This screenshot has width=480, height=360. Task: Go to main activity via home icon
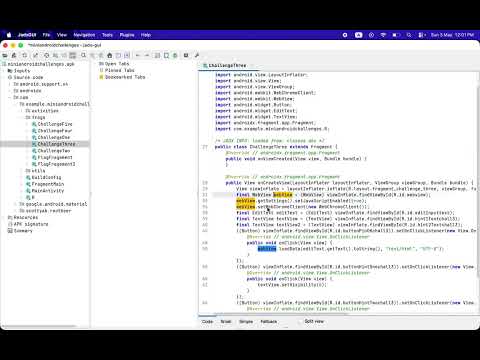110,55
